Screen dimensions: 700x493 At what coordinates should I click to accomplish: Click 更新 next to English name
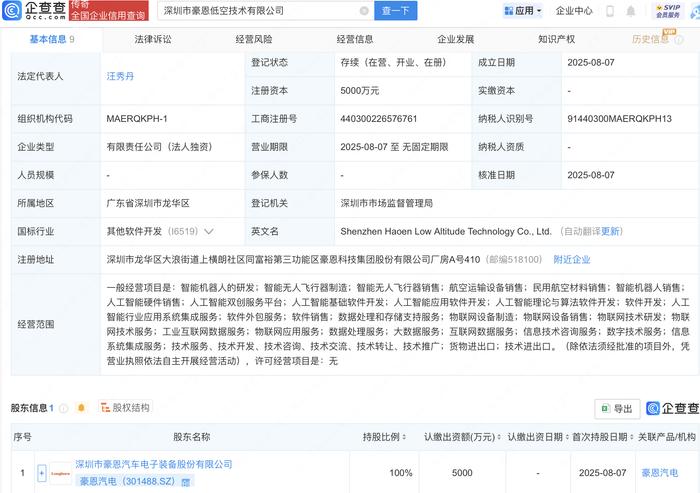(x=610, y=231)
